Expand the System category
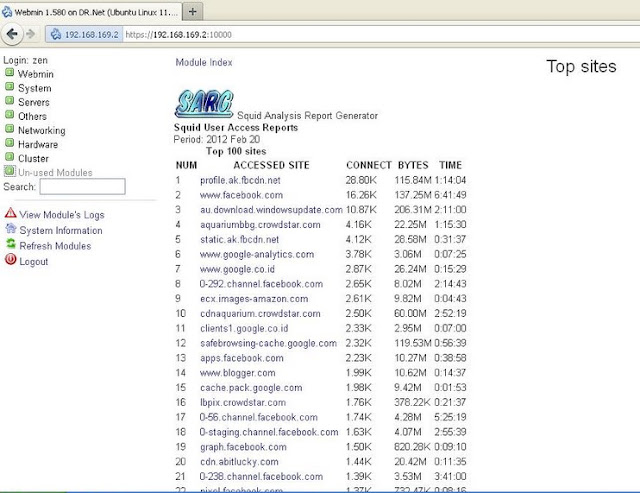The height and width of the screenshot is (493, 640). [x=35, y=88]
